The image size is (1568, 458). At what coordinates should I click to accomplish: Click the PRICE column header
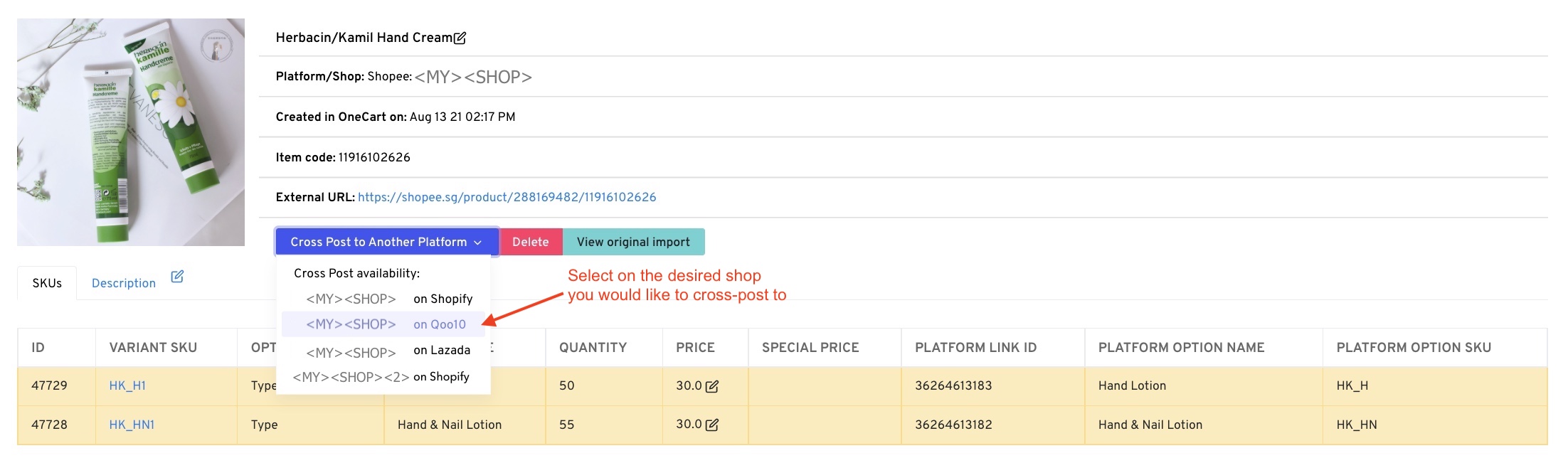(695, 347)
